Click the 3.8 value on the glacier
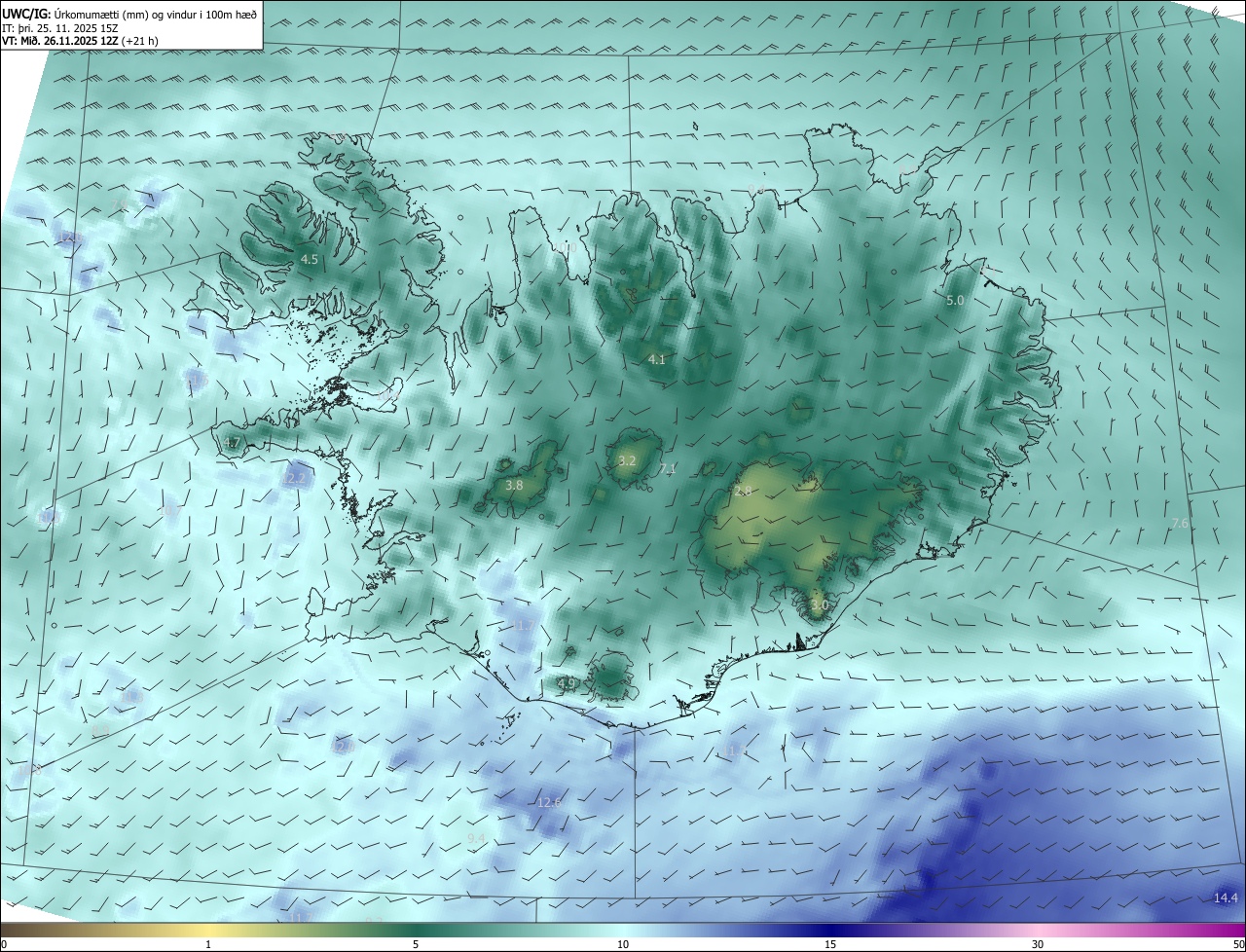Image resolution: width=1246 pixels, height=952 pixels. tap(515, 485)
